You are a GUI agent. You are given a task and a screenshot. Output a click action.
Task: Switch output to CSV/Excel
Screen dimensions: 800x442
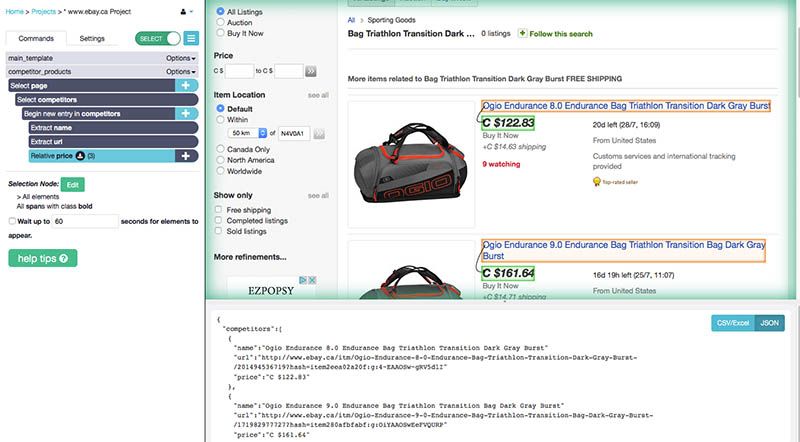(x=733, y=323)
